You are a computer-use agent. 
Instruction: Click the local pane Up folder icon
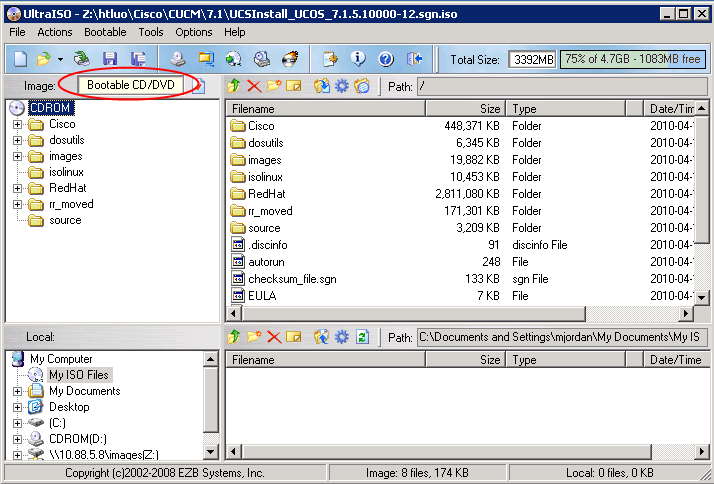pyautogui.click(x=234, y=337)
